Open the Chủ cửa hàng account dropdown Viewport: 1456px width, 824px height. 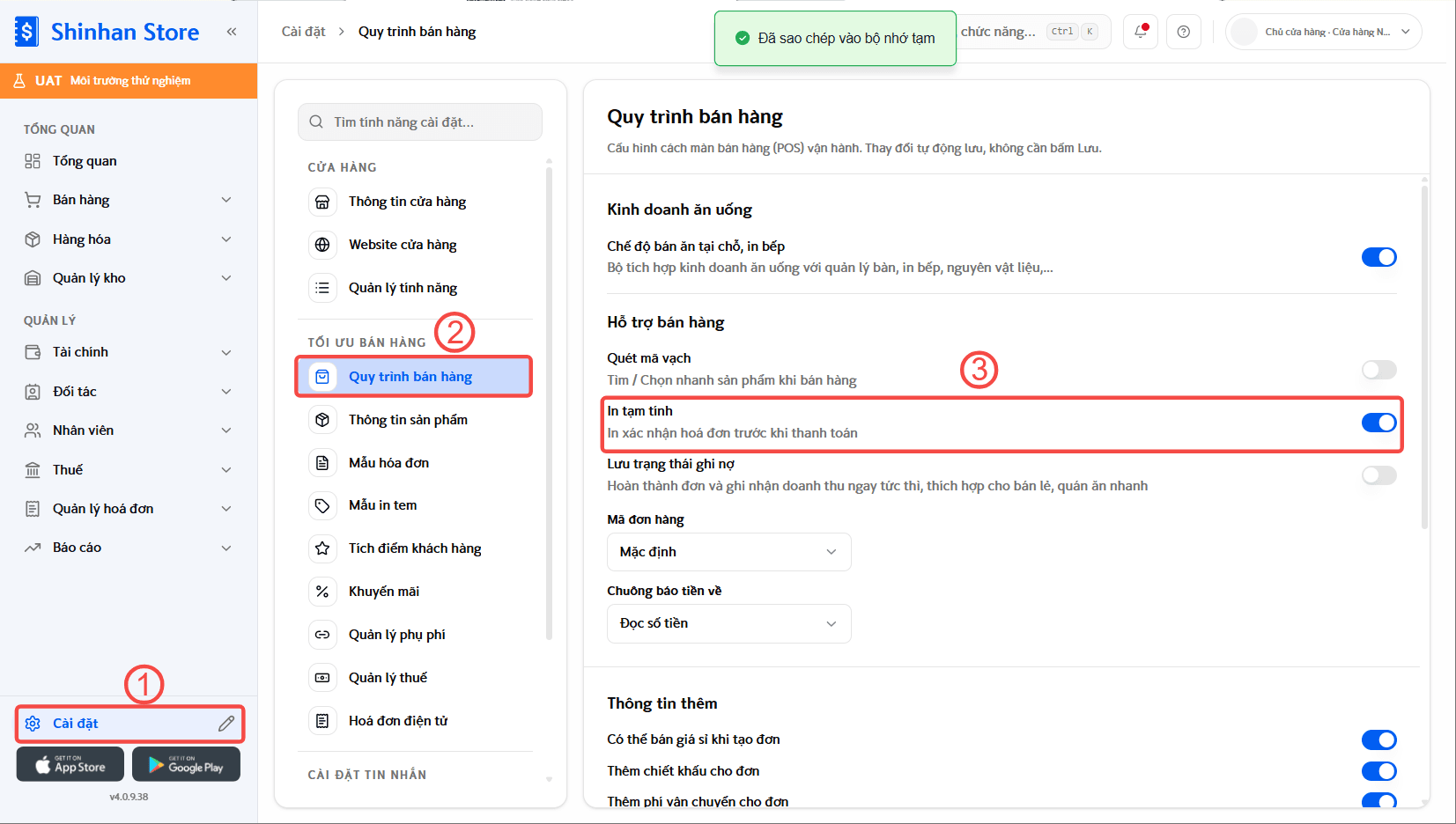click(1323, 32)
